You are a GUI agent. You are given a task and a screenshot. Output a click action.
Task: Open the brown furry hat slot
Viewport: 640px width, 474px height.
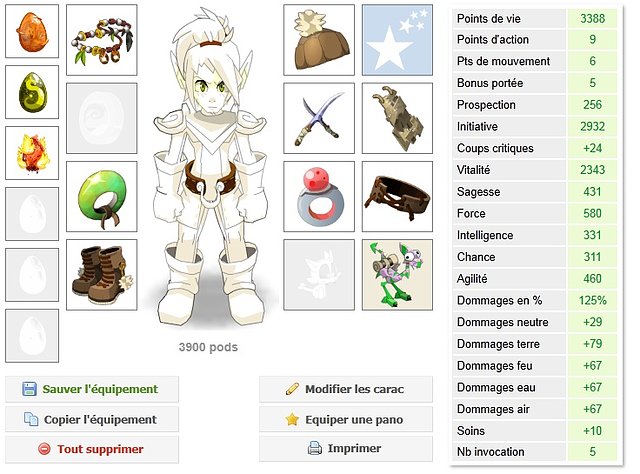[x=319, y=40]
